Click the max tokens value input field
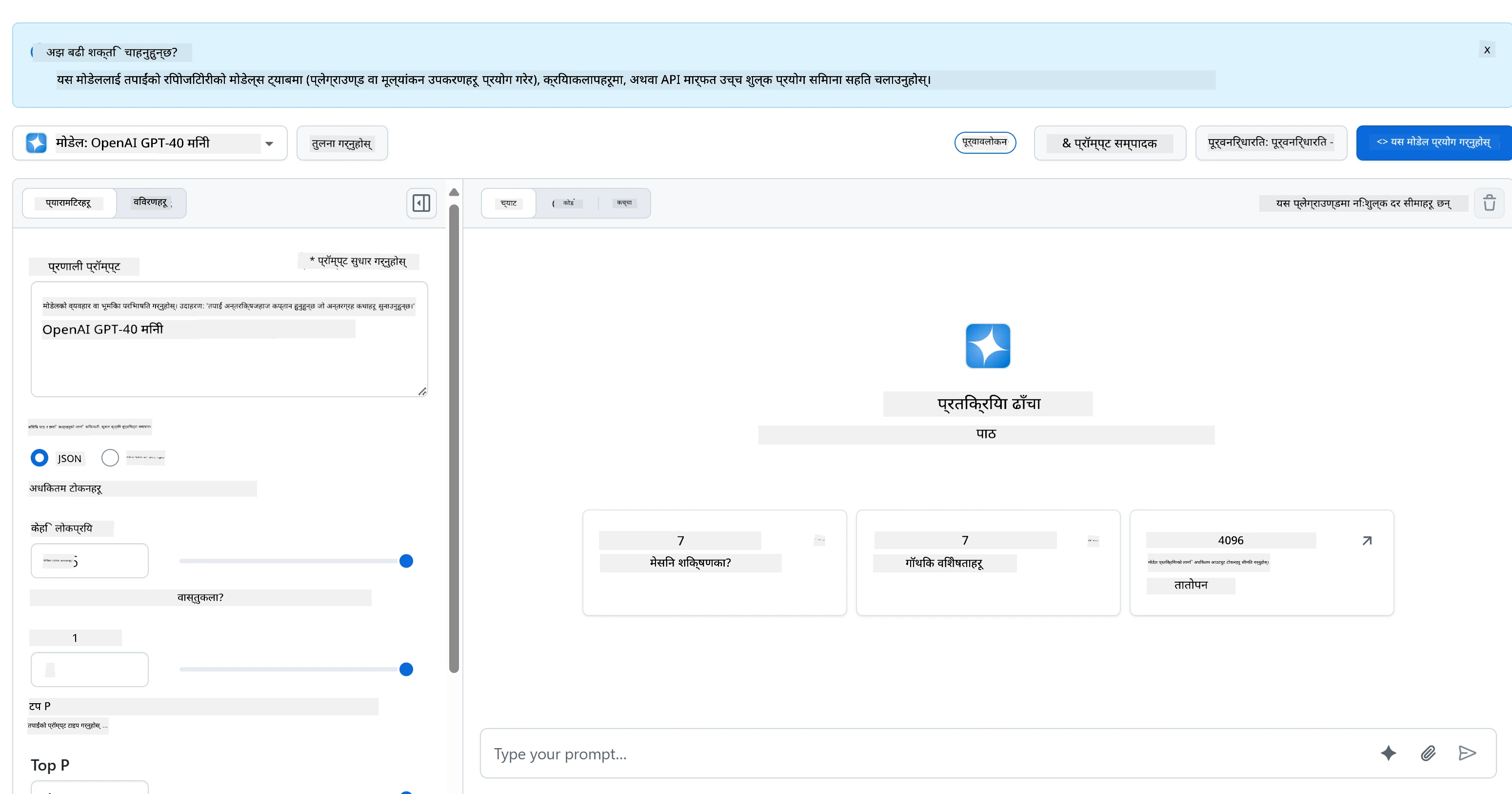 [90, 561]
